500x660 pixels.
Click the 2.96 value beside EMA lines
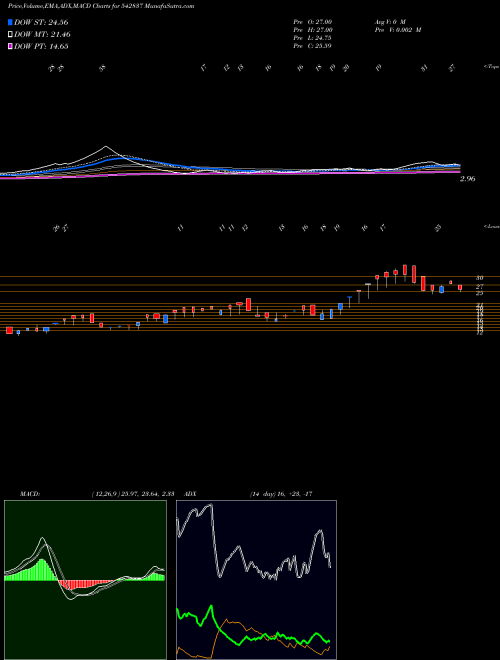[468, 178]
